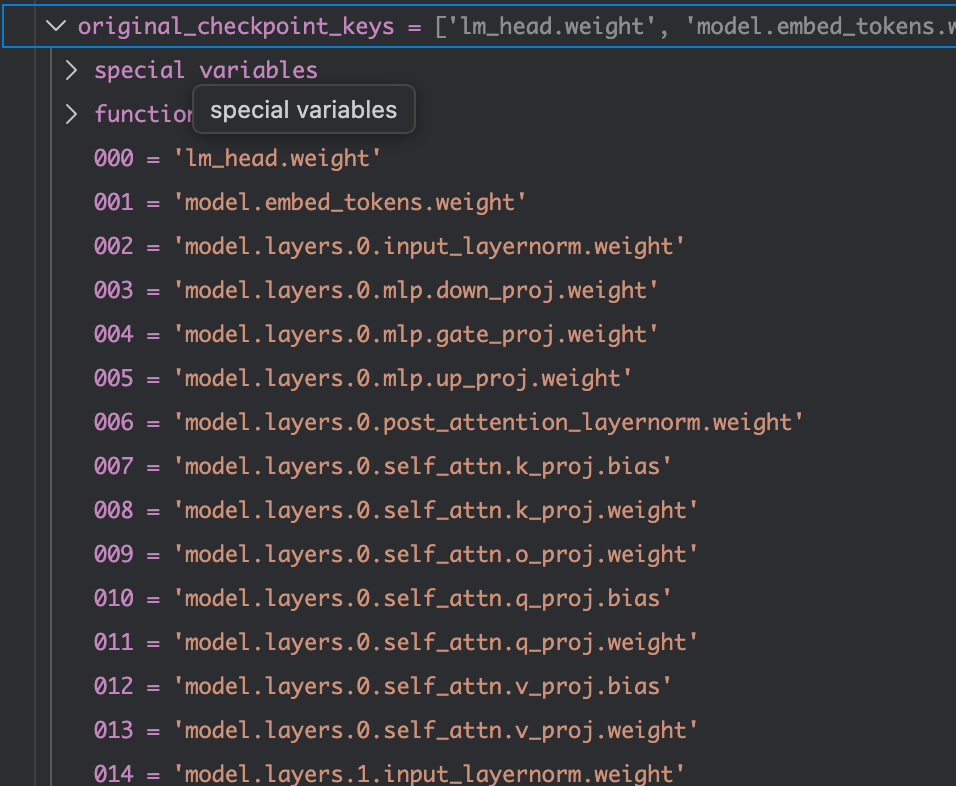This screenshot has height=786, width=956.
Task: Select item 005 mlp.up_proj.weight
Action: (x=363, y=378)
